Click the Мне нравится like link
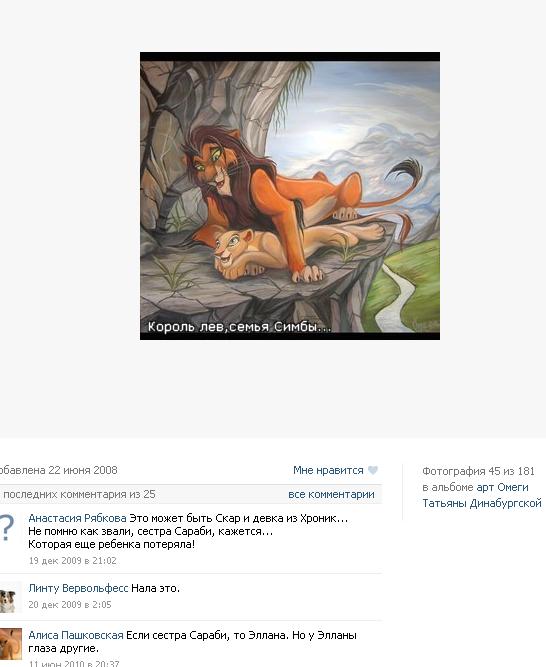This screenshot has width=546, height=667. tap(328, 470)
